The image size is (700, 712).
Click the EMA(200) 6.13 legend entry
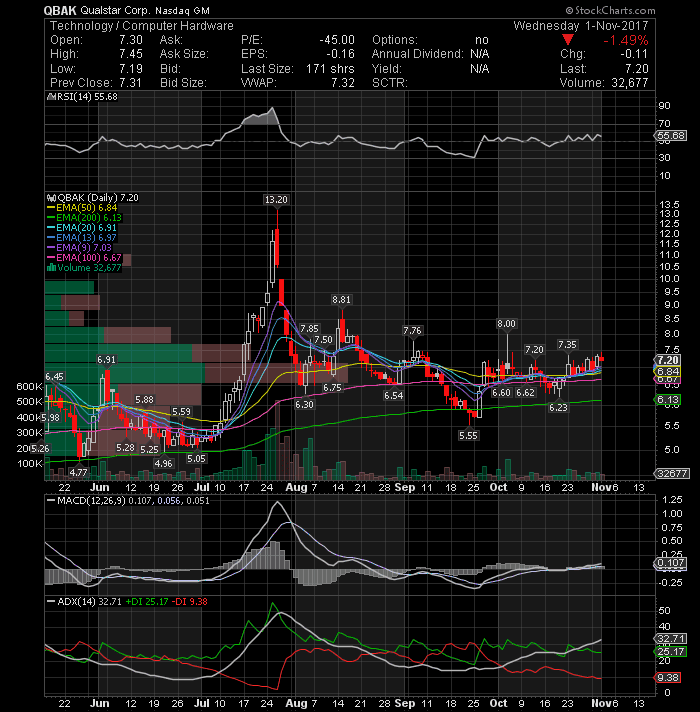84,218
